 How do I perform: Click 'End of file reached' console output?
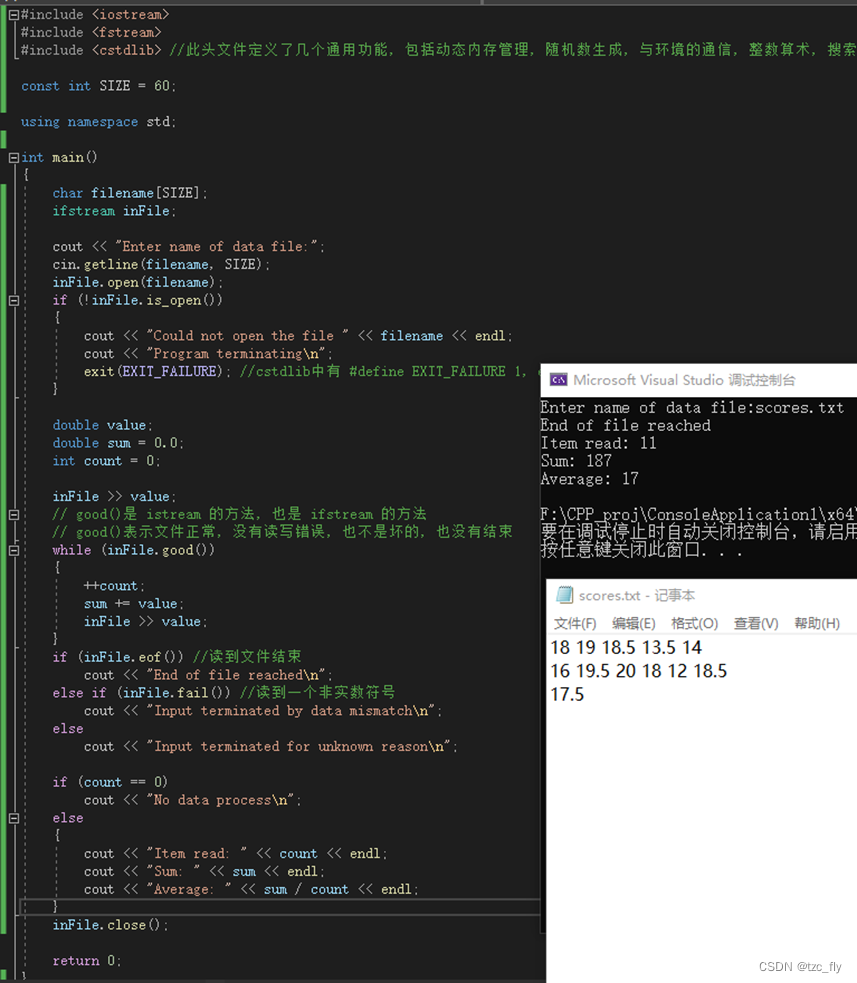point(626,426)
